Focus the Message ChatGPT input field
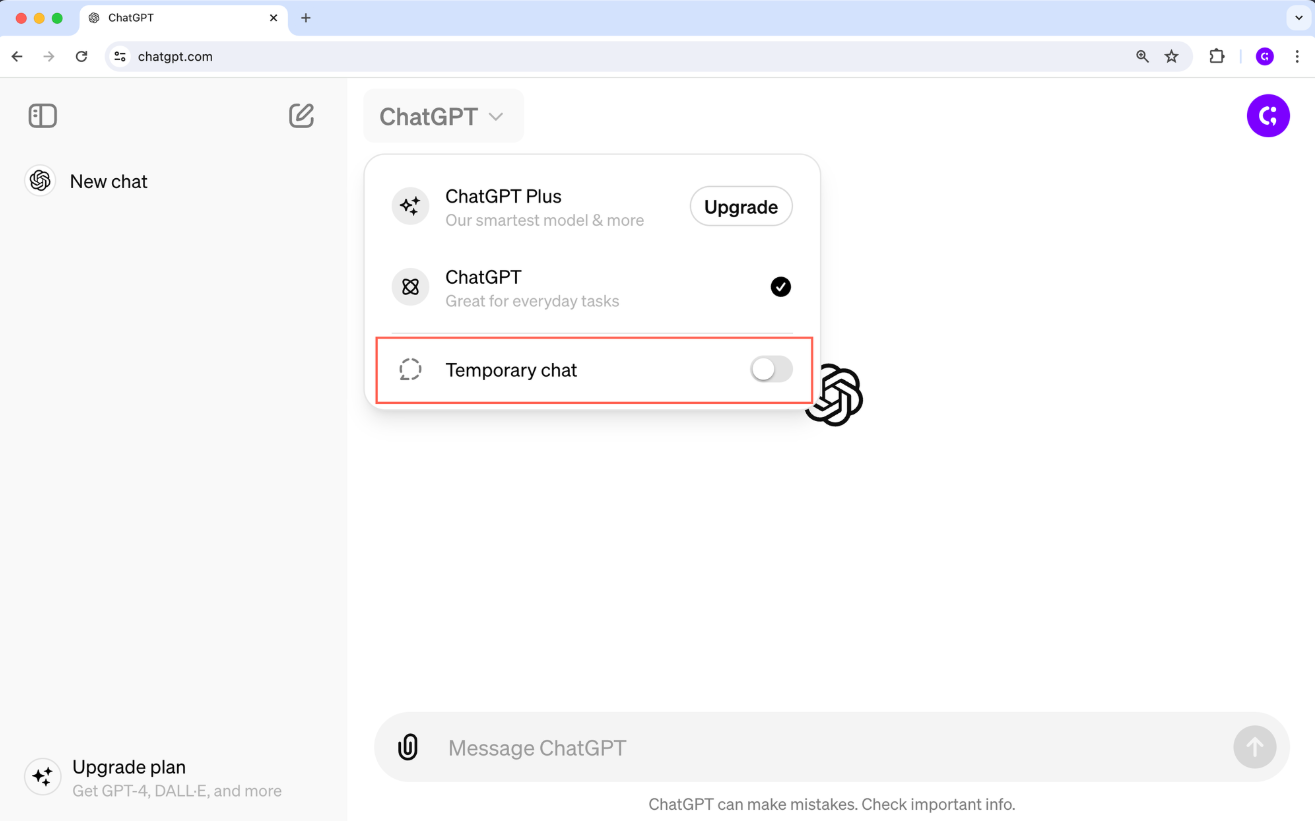The height and width of the screenshot is (821, 1315). click(832, 748)
